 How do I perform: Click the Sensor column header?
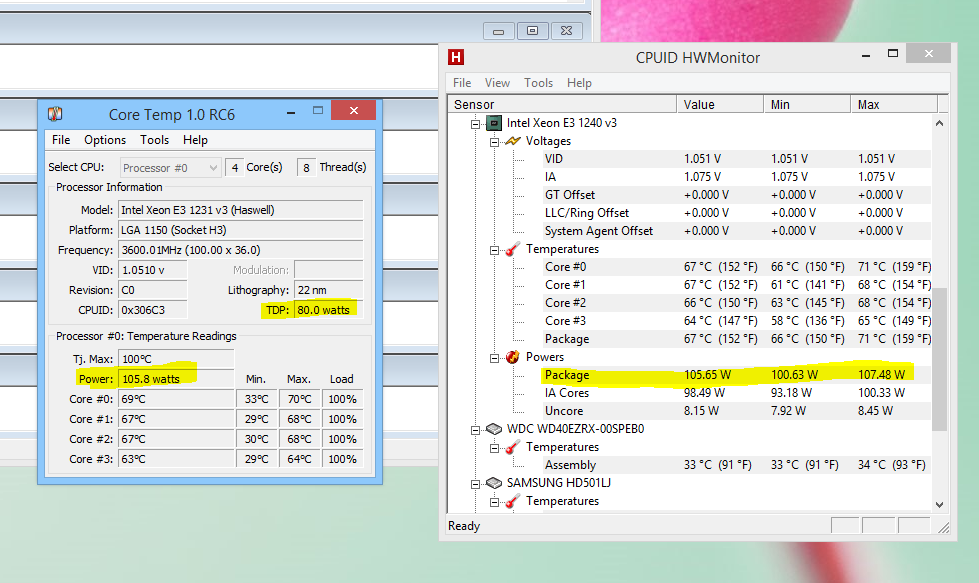pyautogui.click(x=563, y=104)
